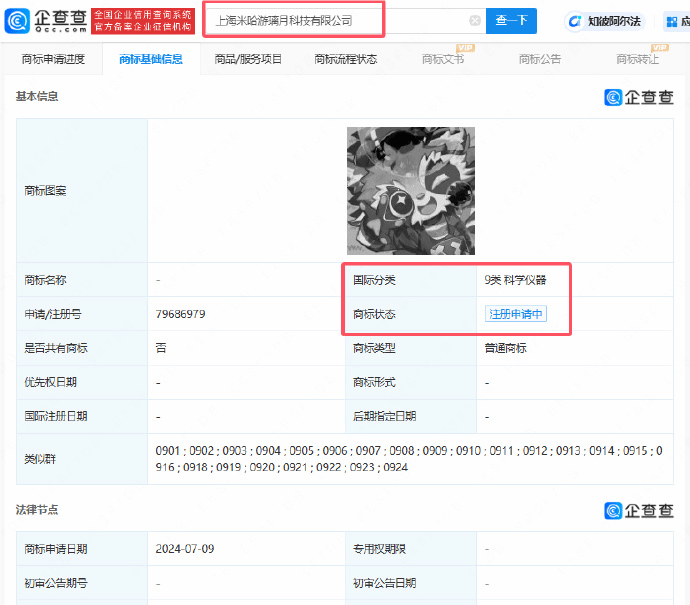Viewport: 690px width, 605px height.
Task: Select the 商标基础信息 tab
Action: pos(151,60)
